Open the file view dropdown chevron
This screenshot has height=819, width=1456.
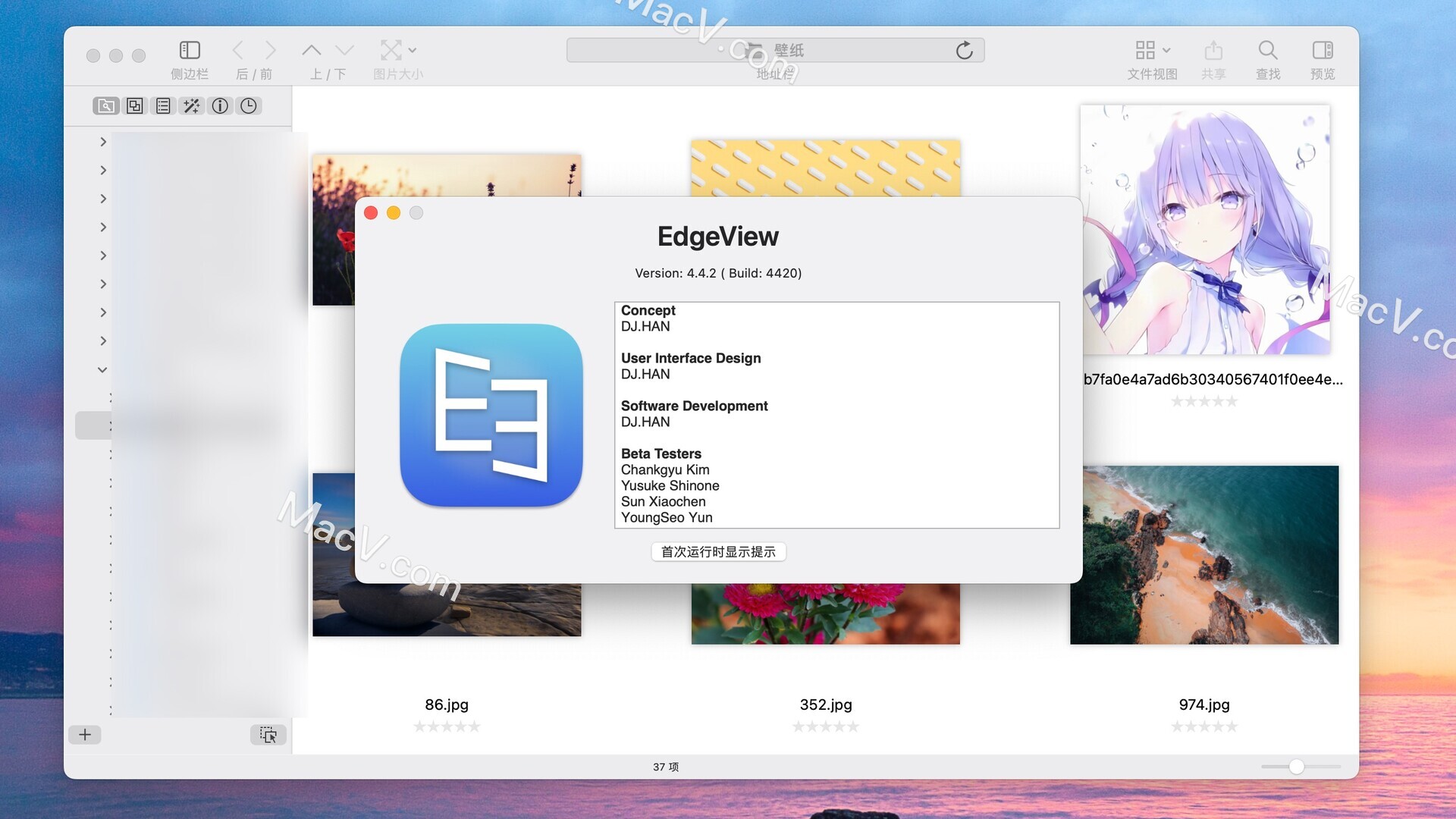tap(1166, 50)
